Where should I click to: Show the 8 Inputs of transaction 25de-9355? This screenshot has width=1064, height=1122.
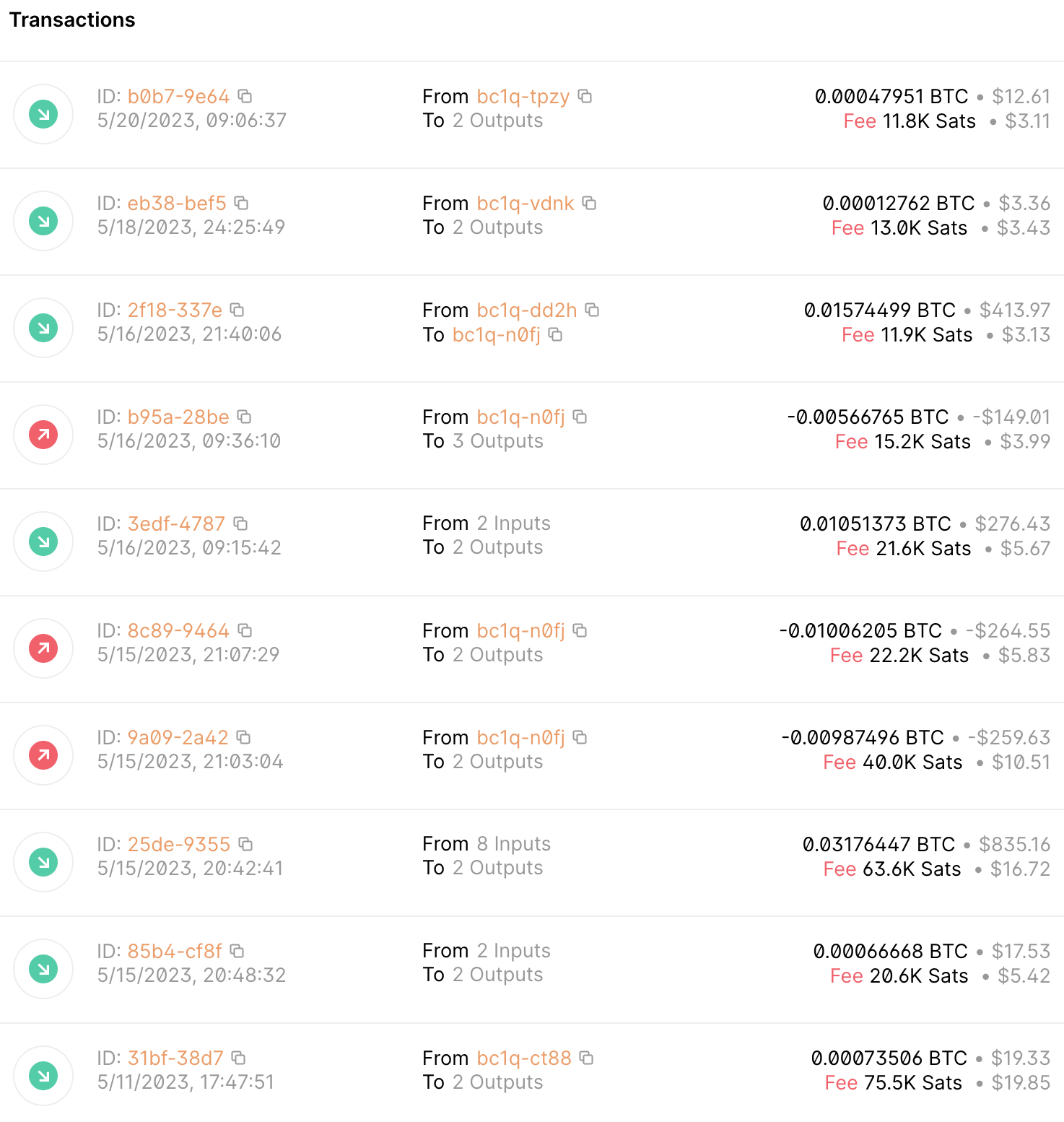coord(513,844)
